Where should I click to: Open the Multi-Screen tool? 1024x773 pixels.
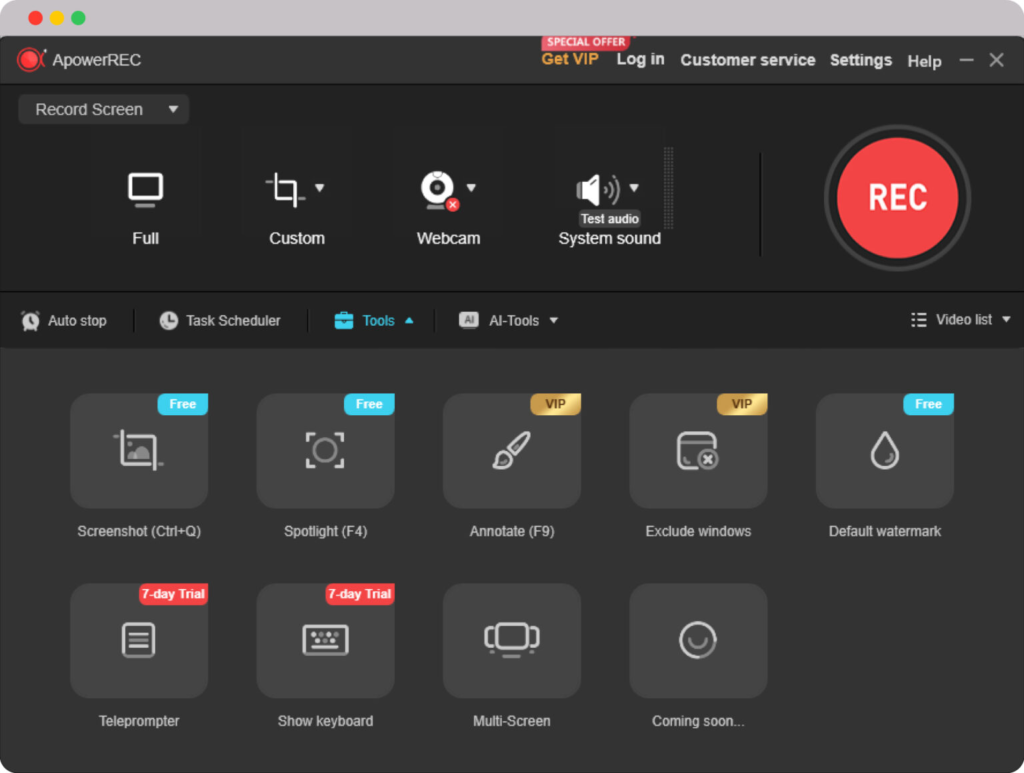(512, 640)
